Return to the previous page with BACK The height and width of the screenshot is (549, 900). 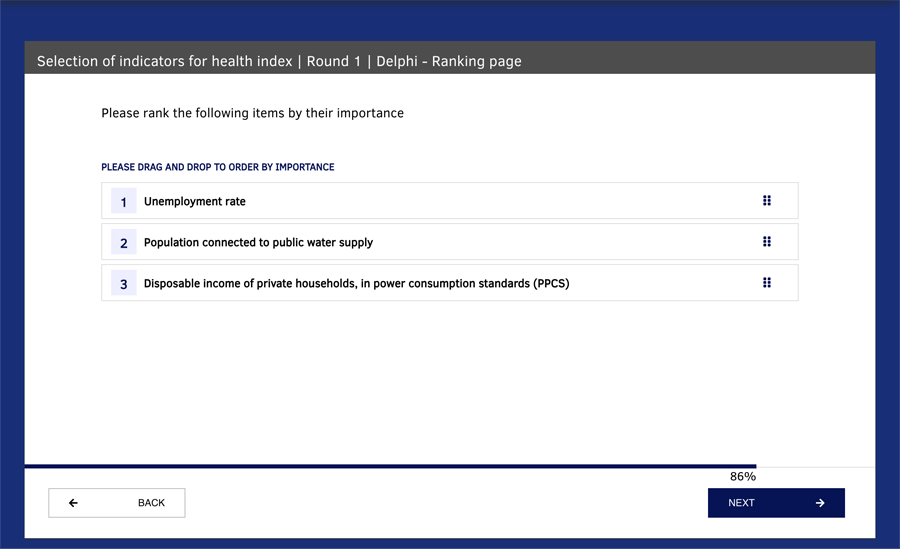coord(117,503)
